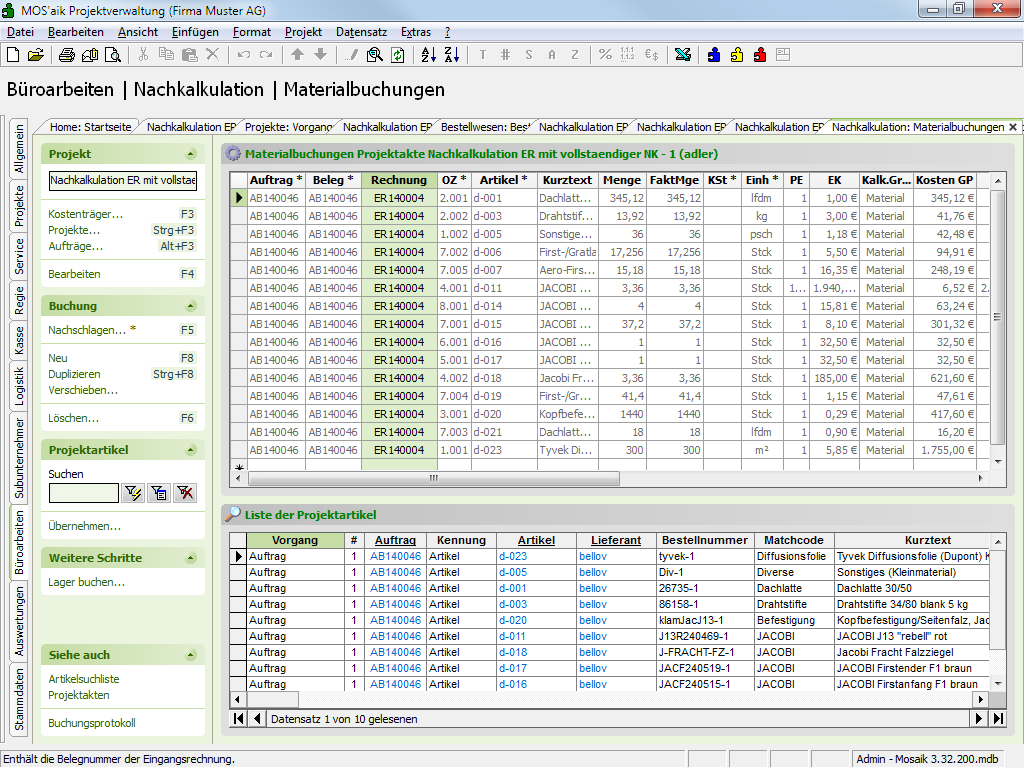
Task: Click the Lager buchen... link
Action: pyautogui.click(x=86, y=582)
